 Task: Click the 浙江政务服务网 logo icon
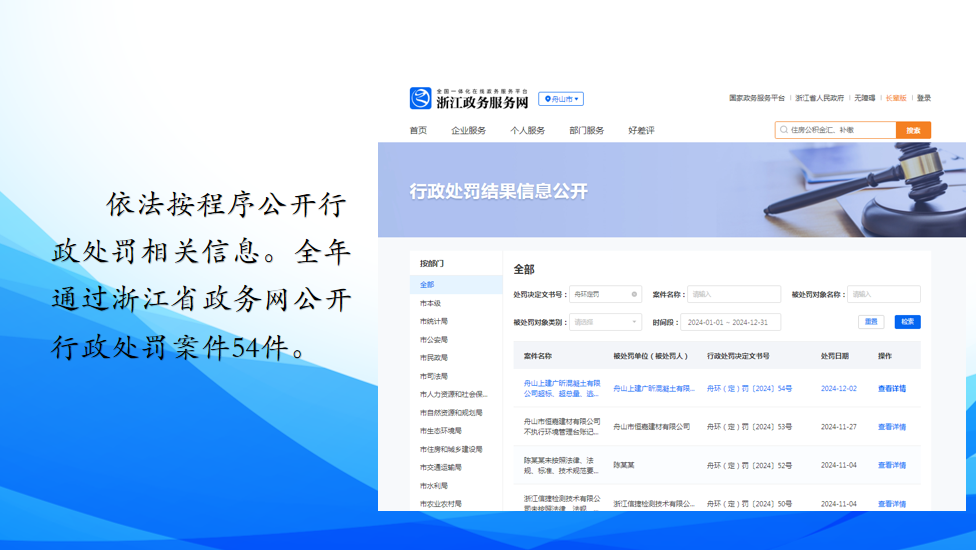point(420,99)
